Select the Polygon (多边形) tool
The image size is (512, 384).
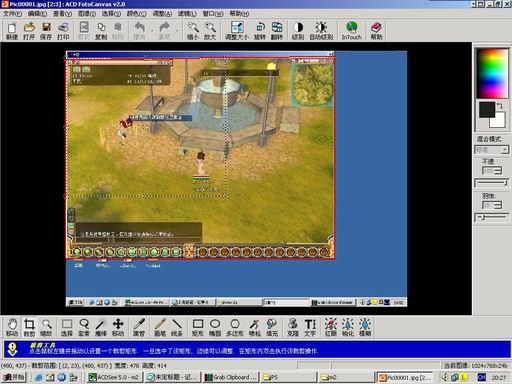(235, 327)
